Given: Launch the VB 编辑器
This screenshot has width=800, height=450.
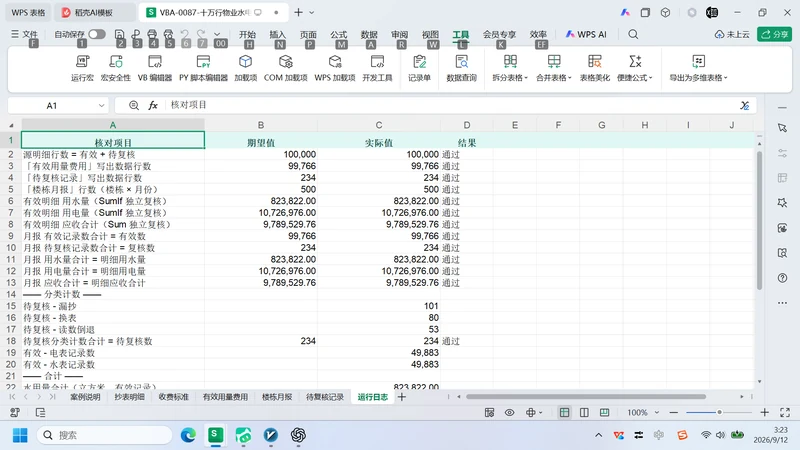Looking at the screenshot, I should [x=155, y=68].
